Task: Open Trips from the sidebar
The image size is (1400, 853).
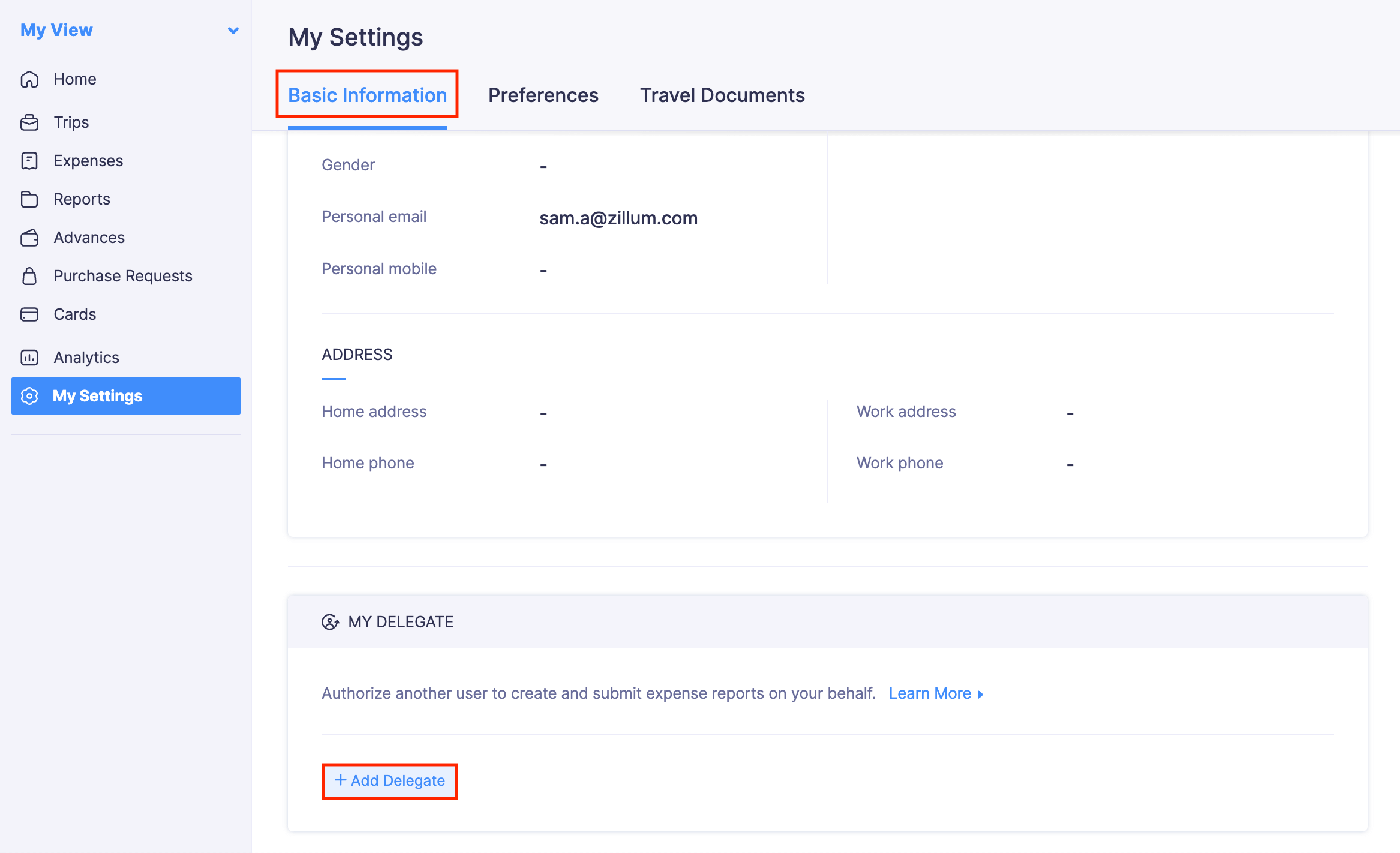Action: (x=126, y=122)
